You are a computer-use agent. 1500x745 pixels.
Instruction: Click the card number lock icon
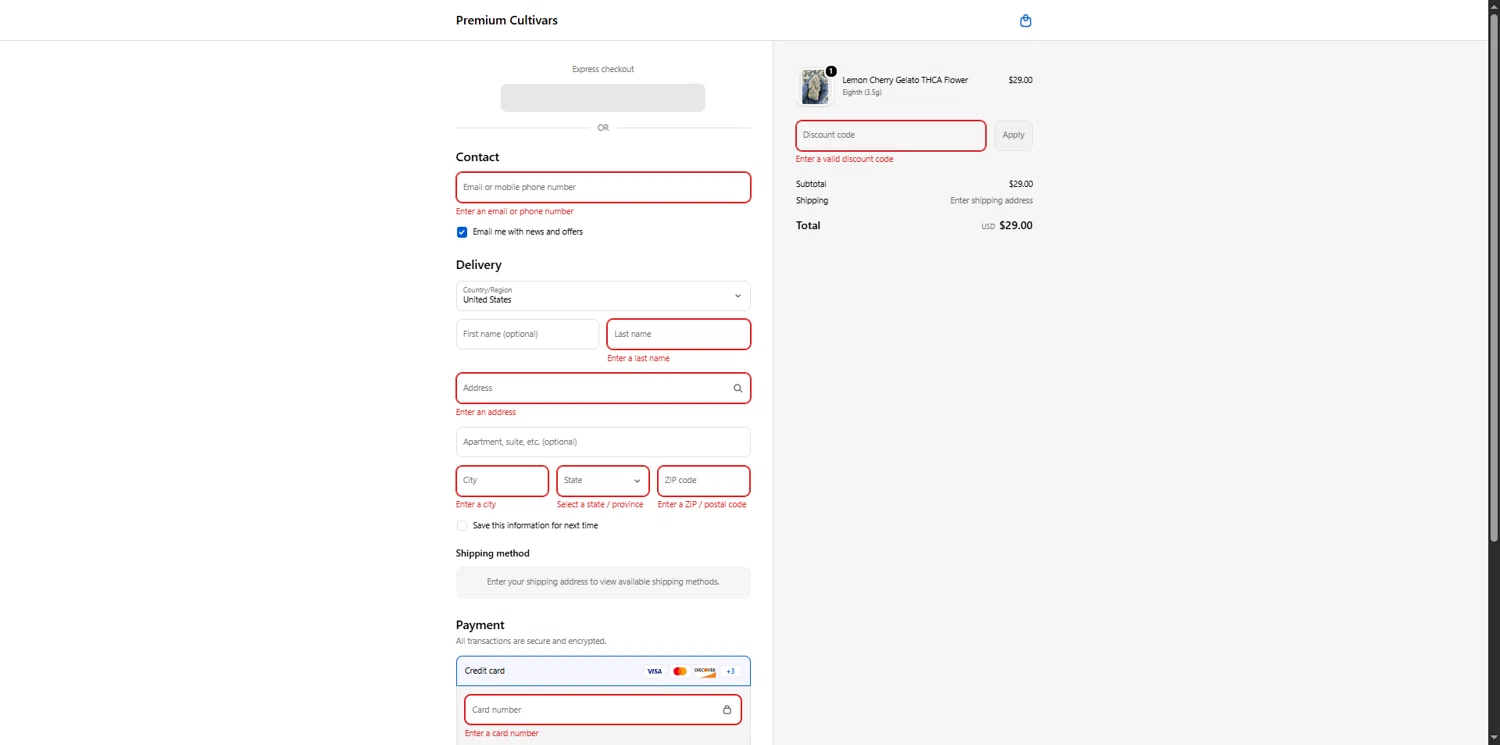pos(727,710)
